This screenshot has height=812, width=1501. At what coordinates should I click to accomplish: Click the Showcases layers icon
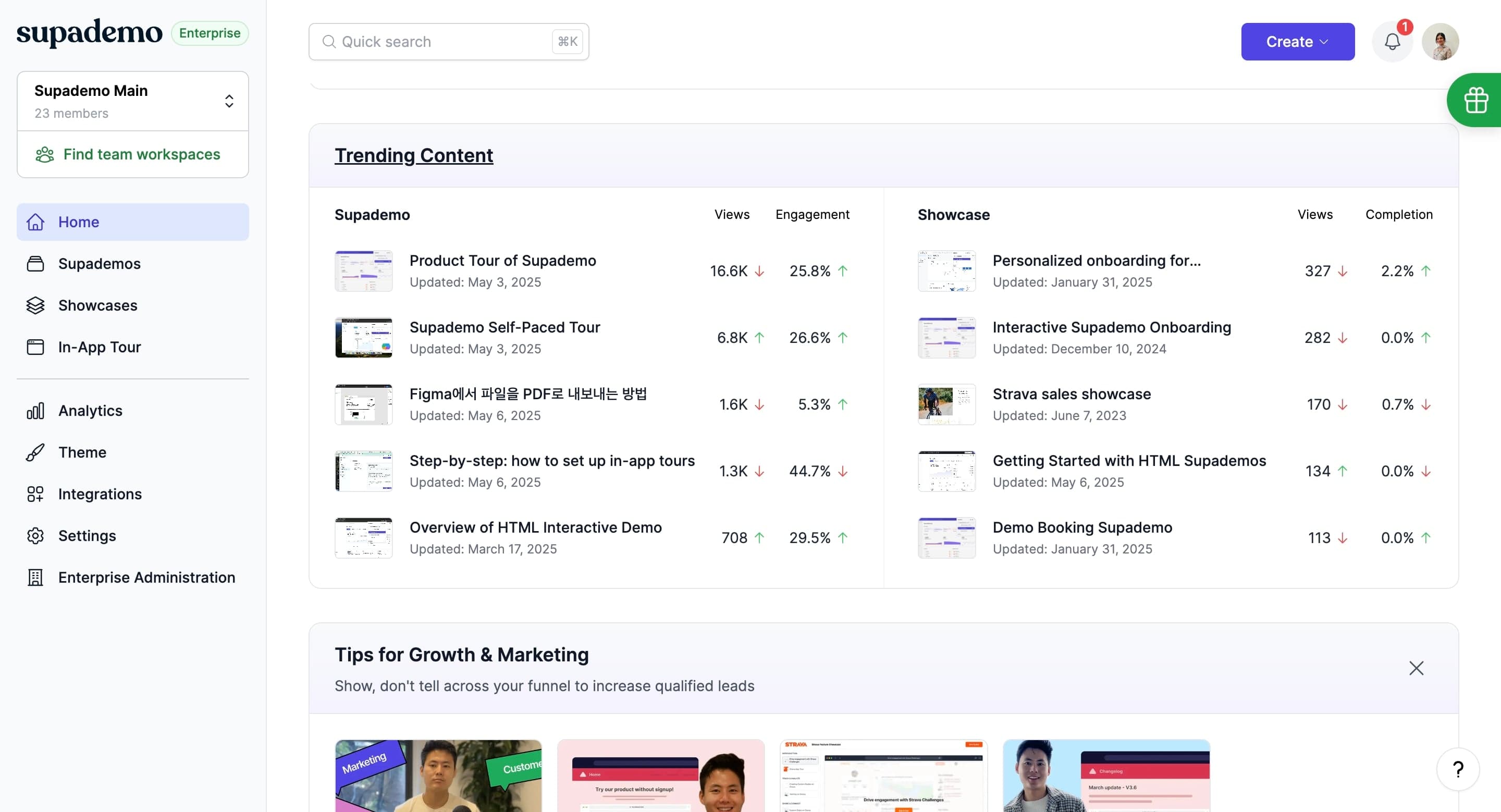[x=35, y=305]
